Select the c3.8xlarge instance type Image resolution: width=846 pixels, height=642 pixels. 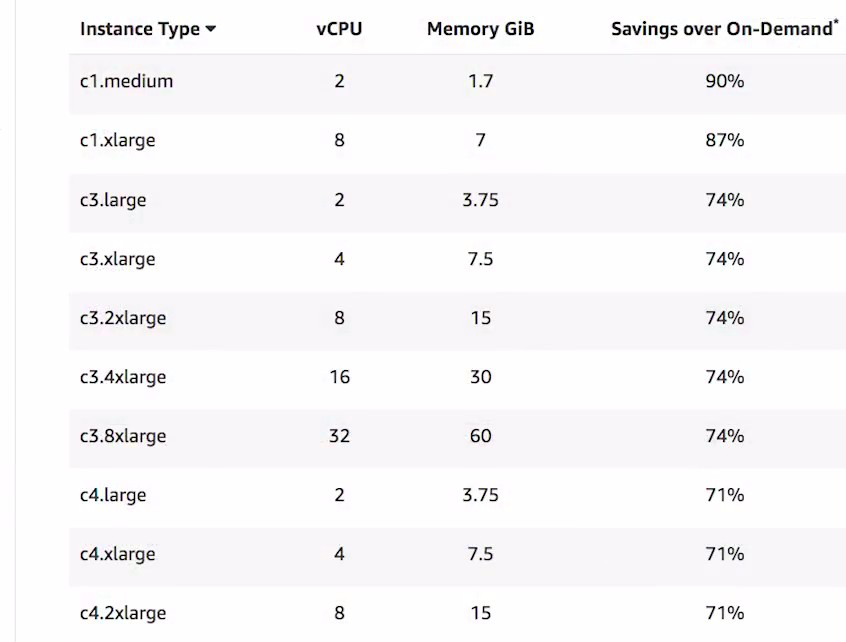123,436
